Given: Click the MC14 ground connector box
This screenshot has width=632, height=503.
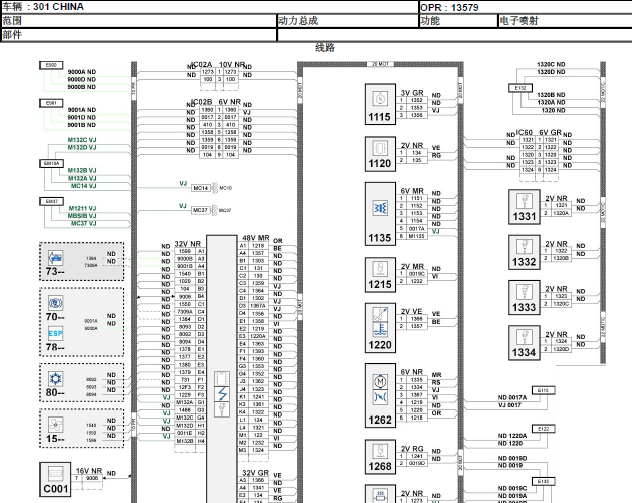Looking at the screenshot, I should tap(200, 188).
